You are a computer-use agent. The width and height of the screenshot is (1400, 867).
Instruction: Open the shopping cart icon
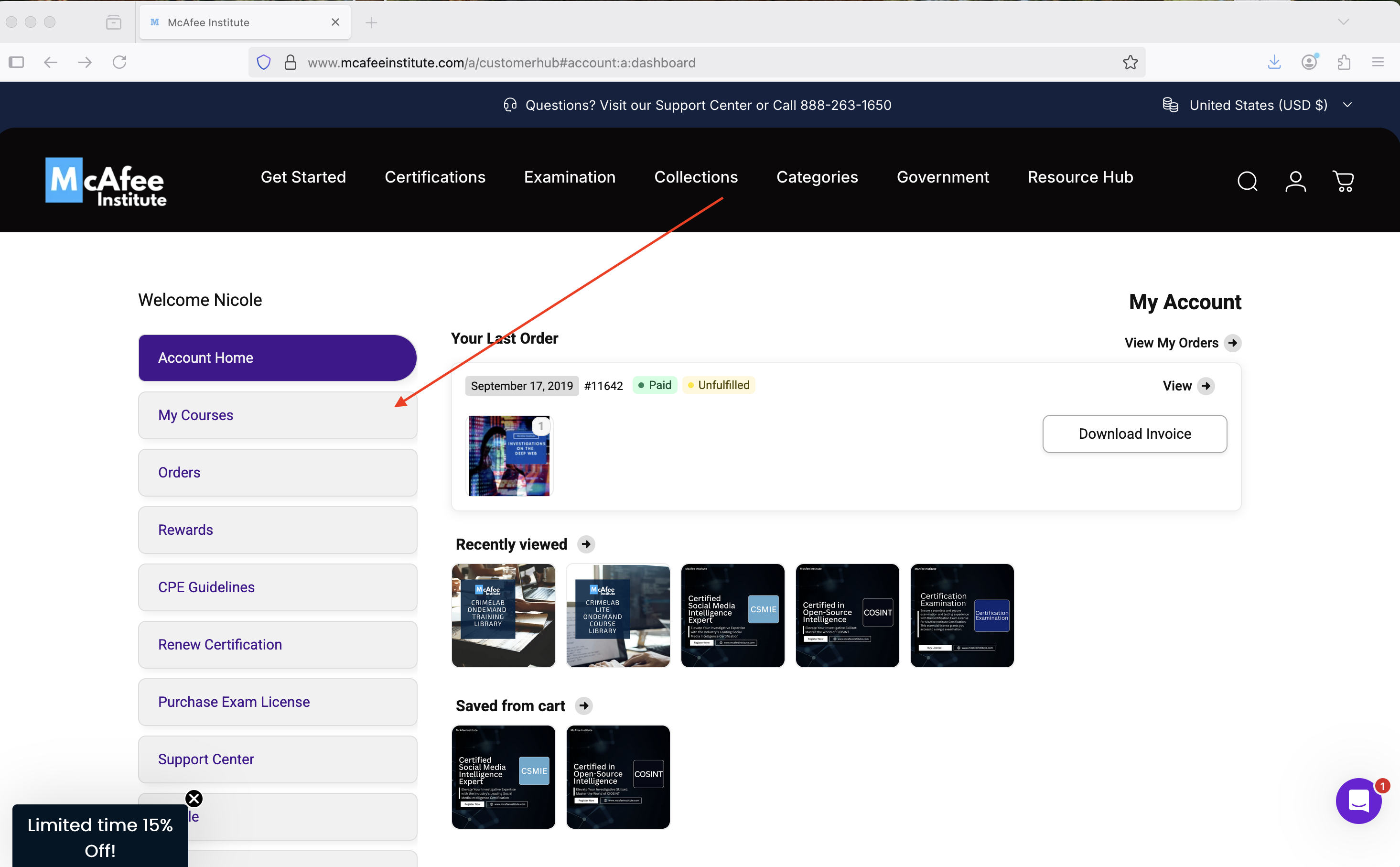[x=1343, y=181]
